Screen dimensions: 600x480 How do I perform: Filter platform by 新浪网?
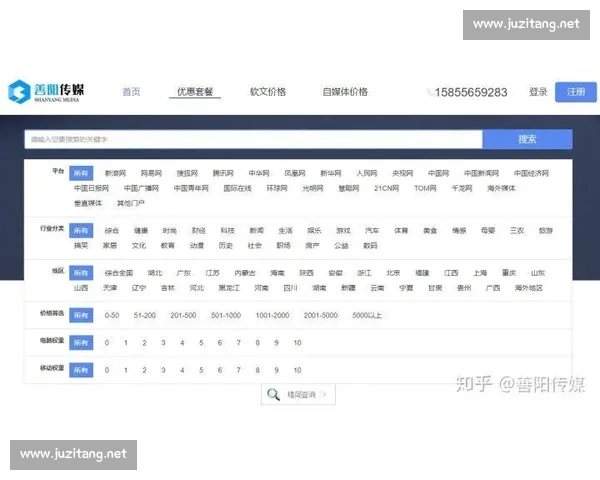tap(115, 173)
